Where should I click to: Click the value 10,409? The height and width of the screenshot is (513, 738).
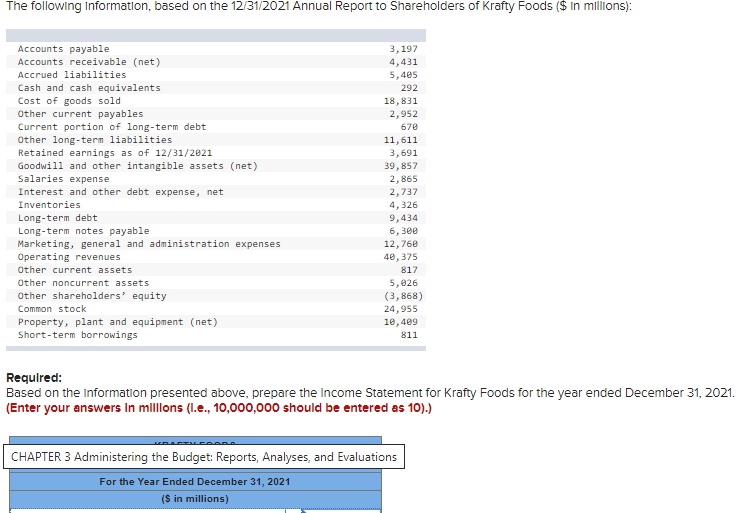tap(401, 322)
